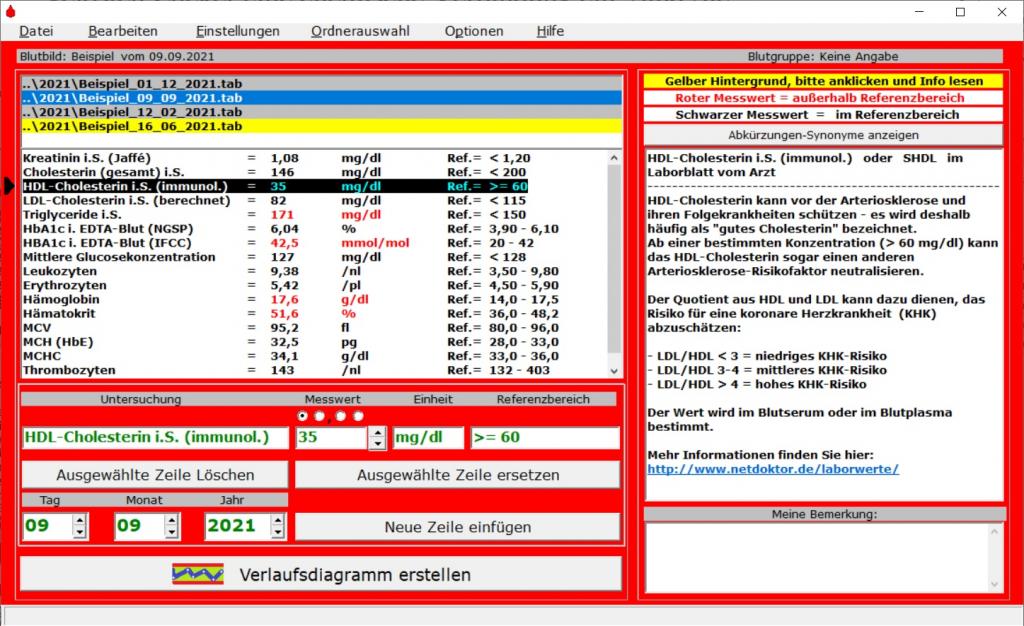Image resolution: width=1024 pixels, height=626 pixels.
Task: Click the blood drop application icon
Action: (9, 9)
